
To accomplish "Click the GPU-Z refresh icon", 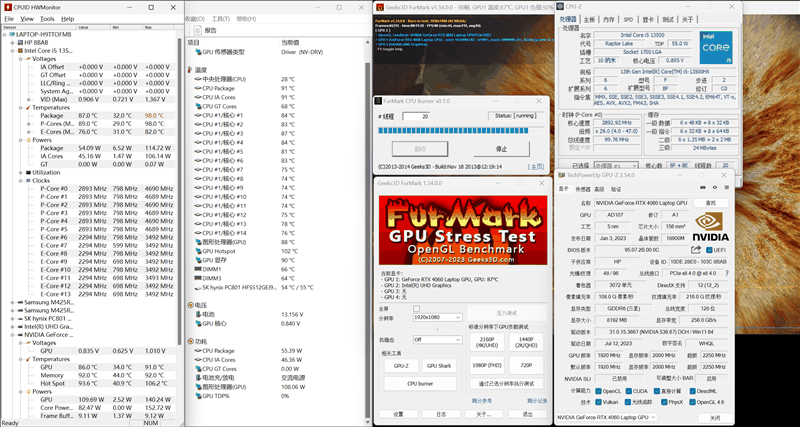I will click(715, 188).
